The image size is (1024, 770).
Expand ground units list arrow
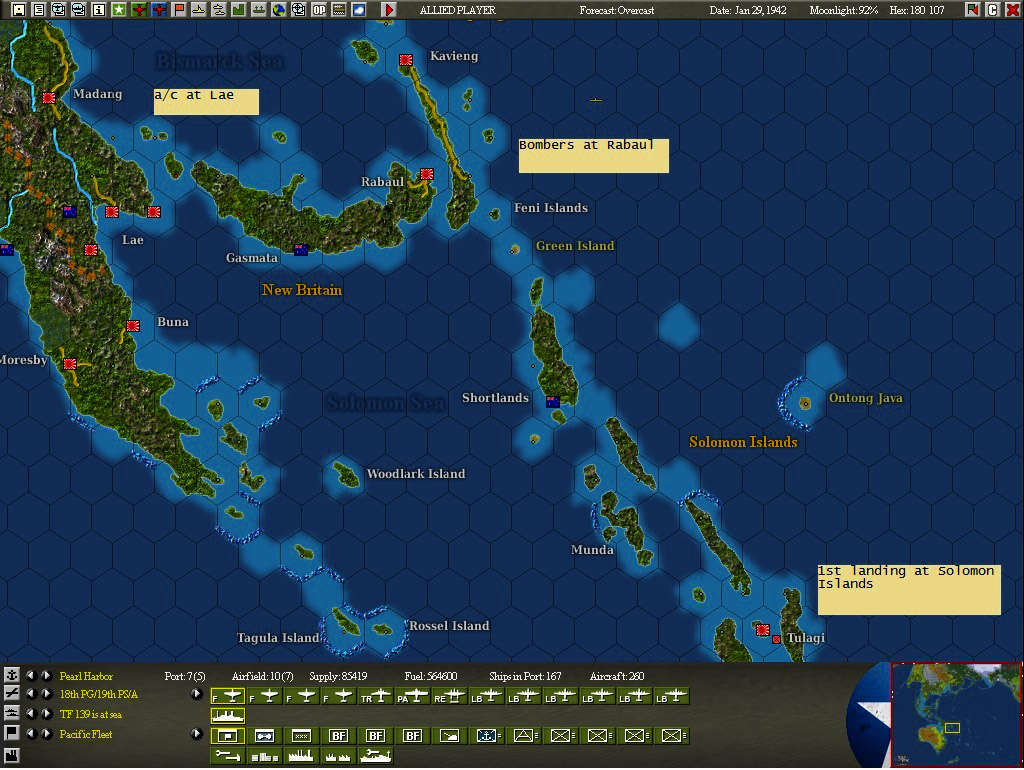click(x=196, y=733)
